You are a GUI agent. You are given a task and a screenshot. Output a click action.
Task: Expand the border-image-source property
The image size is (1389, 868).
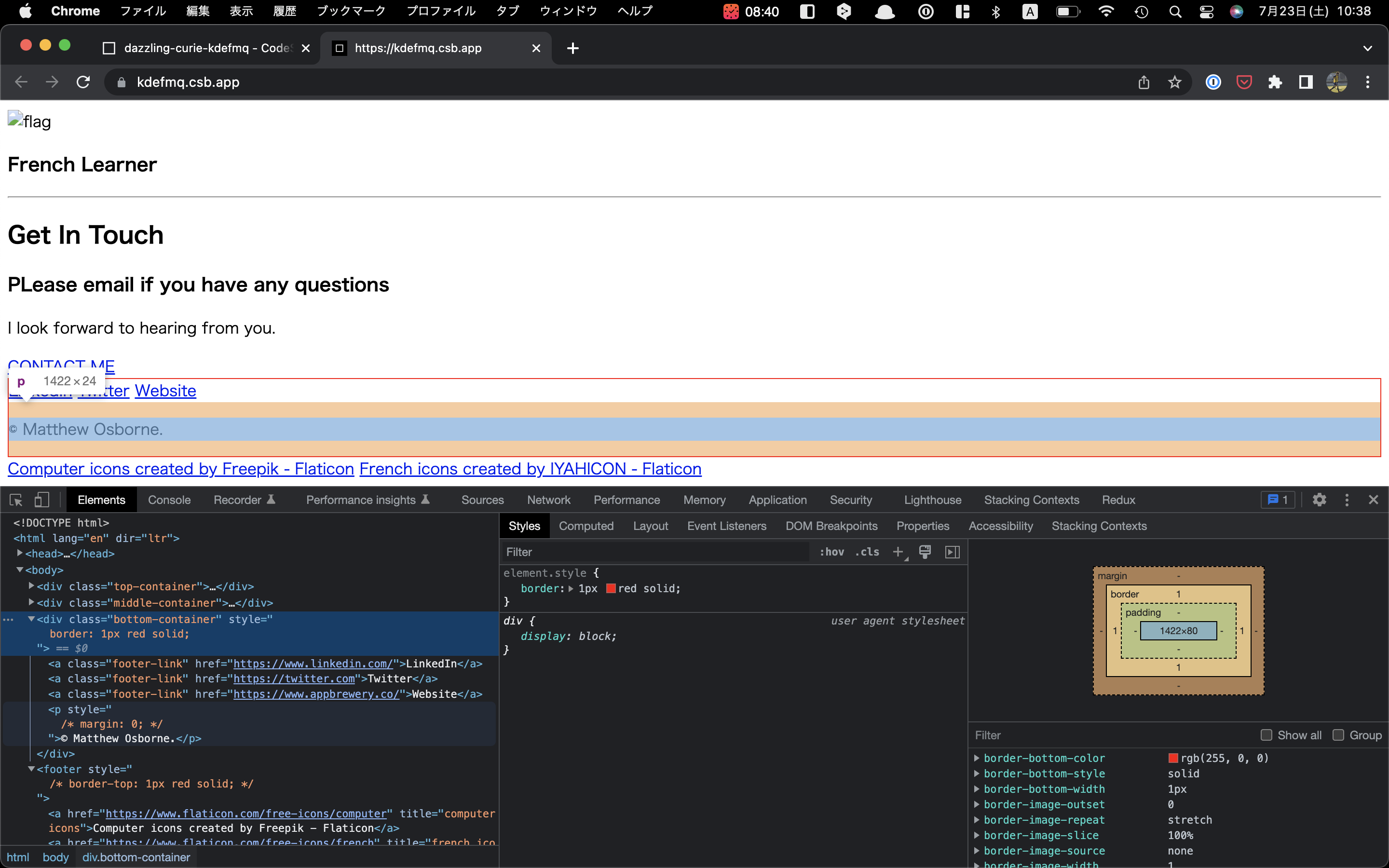[x=977, y=850]
